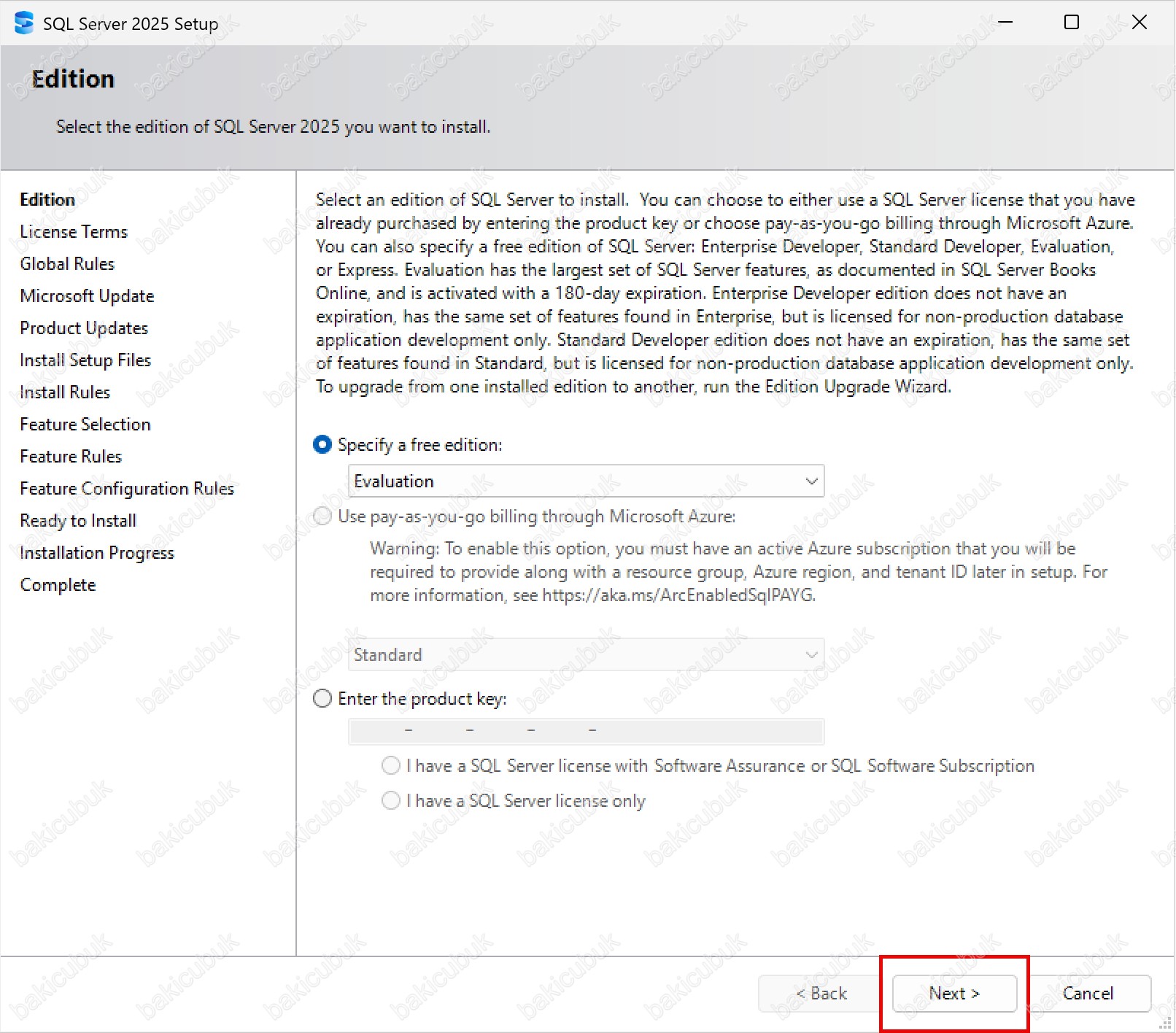1176x1033 pixels.
Task: Click the product key input field
Action: [x=587, y=731]
